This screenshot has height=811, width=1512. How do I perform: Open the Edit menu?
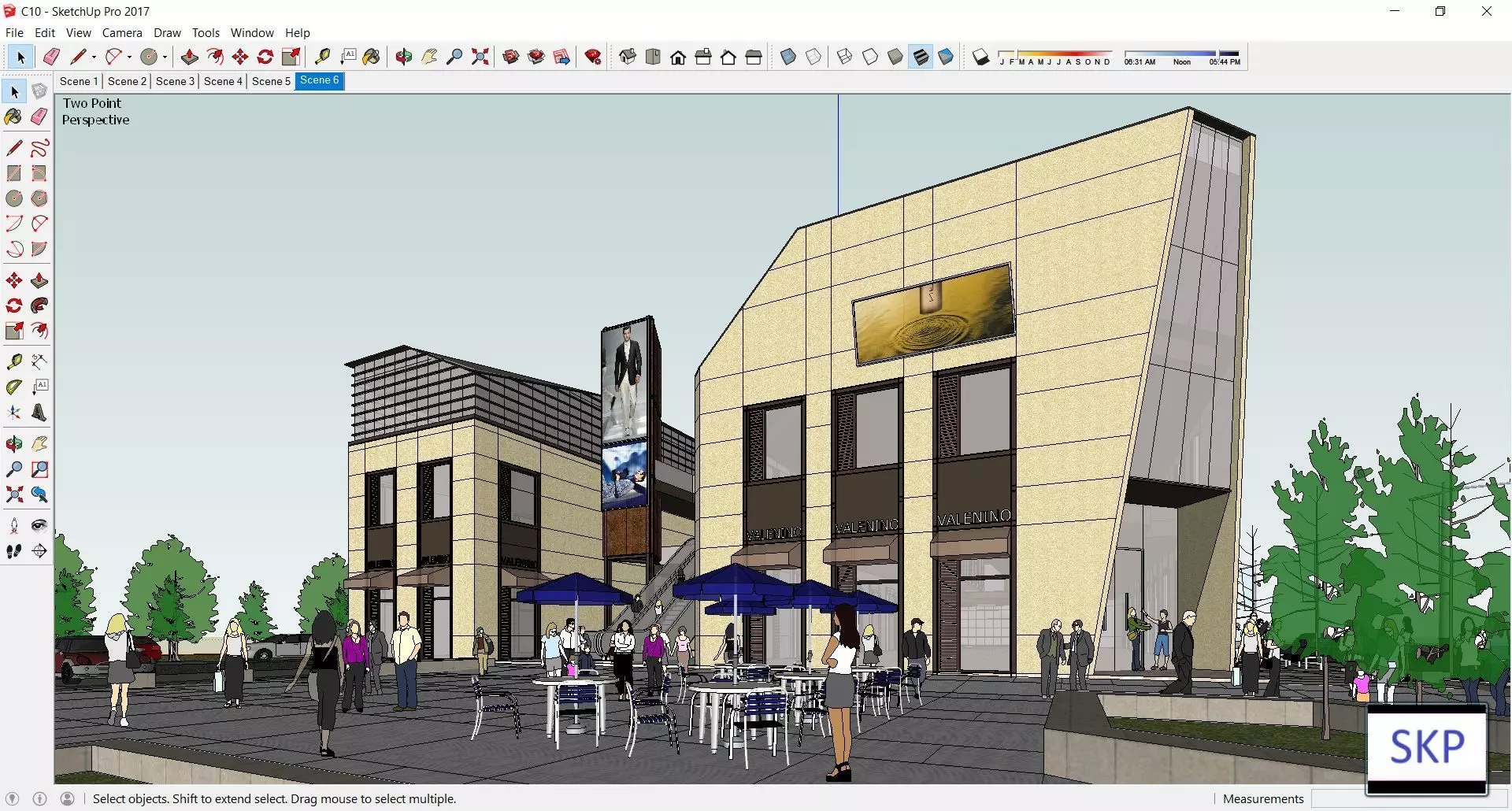45,32
